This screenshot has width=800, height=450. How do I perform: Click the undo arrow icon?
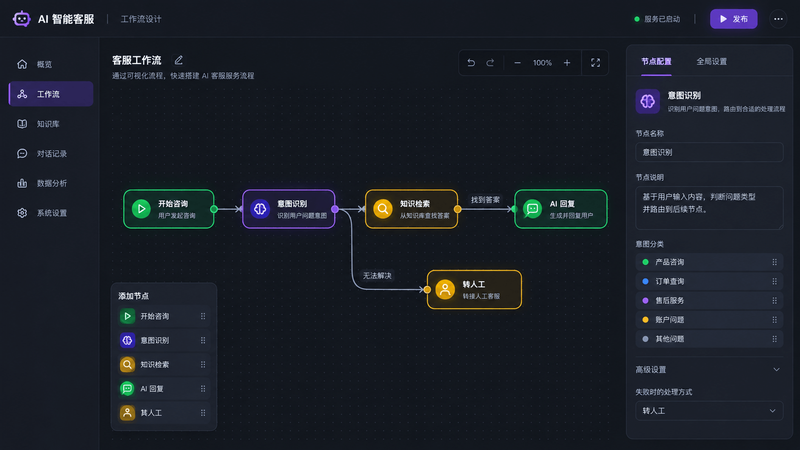[x=471, y=63]
